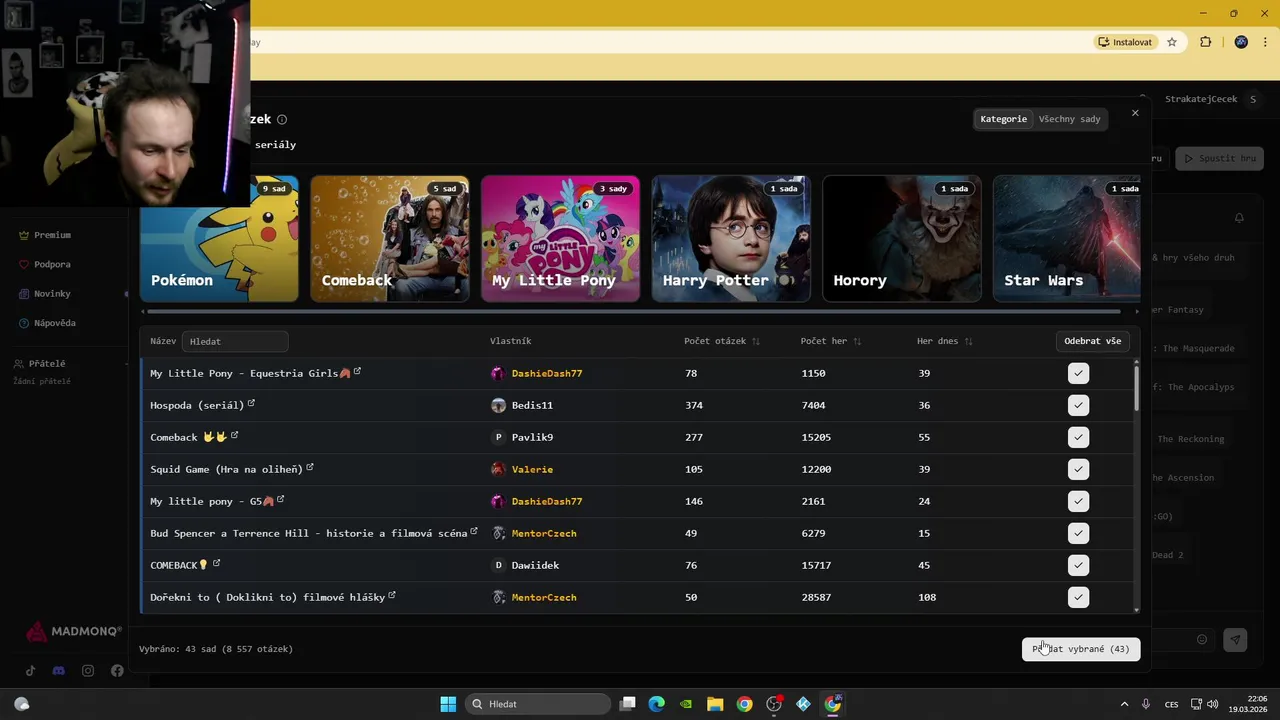
Task: Open the Instagram social link
Action: tap(88, 671)
